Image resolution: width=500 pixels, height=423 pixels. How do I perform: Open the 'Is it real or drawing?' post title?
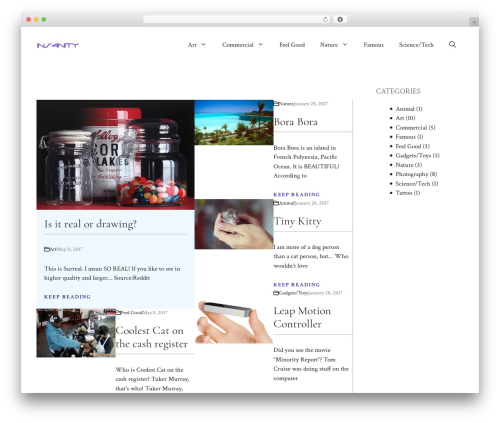coord(90,224)
